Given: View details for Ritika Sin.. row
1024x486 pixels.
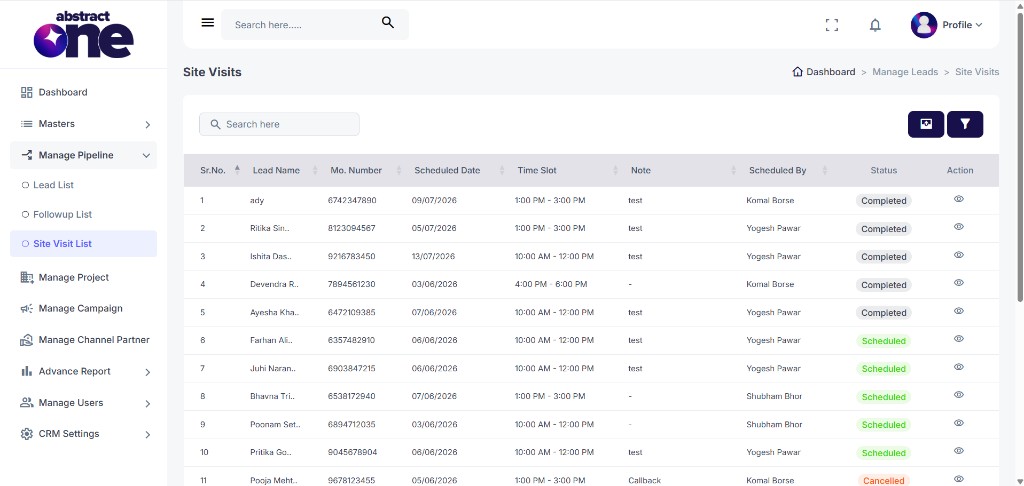Looking at the screenshot, I should (959, 227).
